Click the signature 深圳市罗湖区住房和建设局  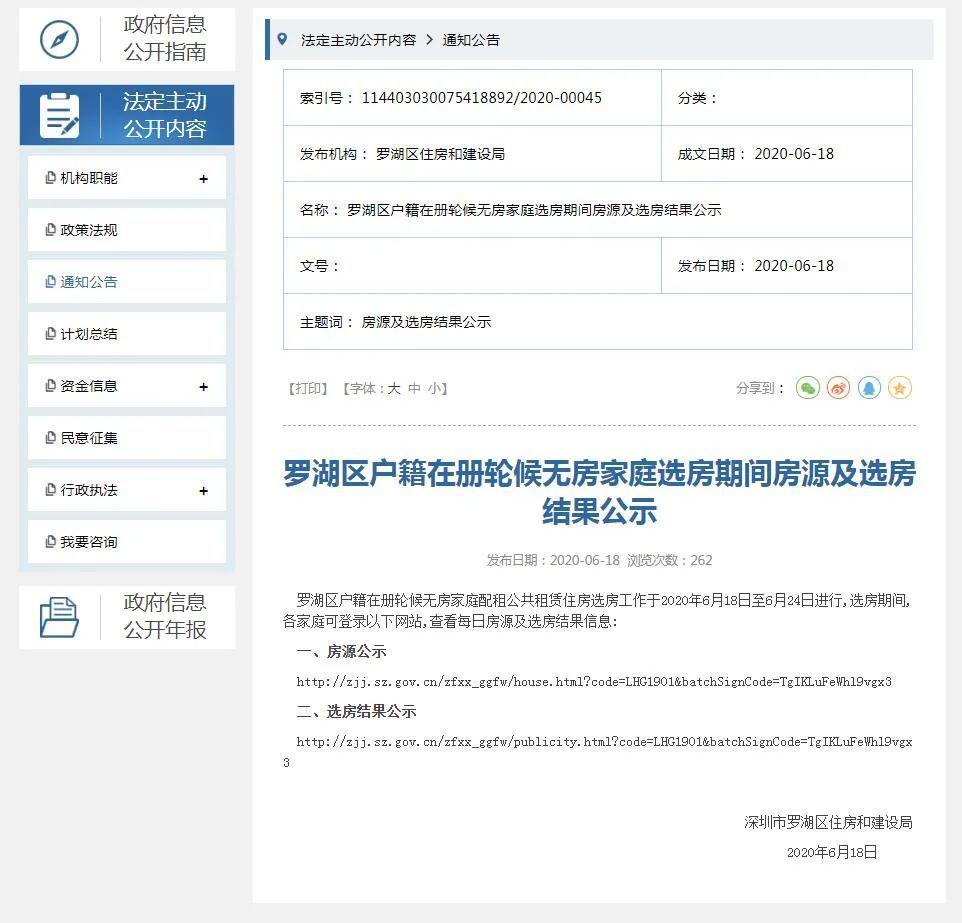click(828, 822)
